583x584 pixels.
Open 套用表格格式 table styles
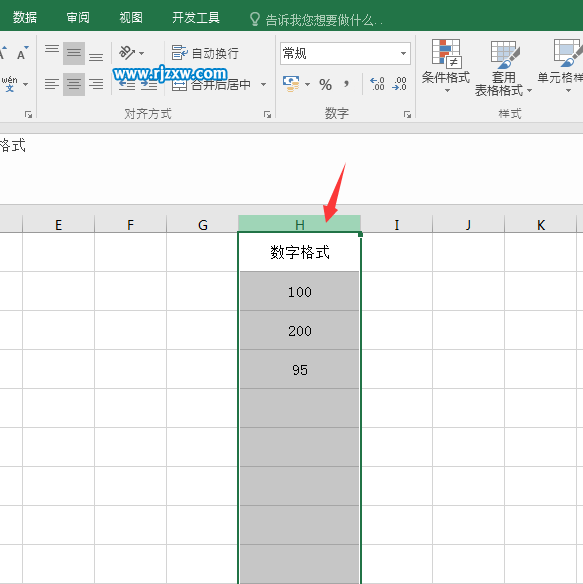(503, 69)
